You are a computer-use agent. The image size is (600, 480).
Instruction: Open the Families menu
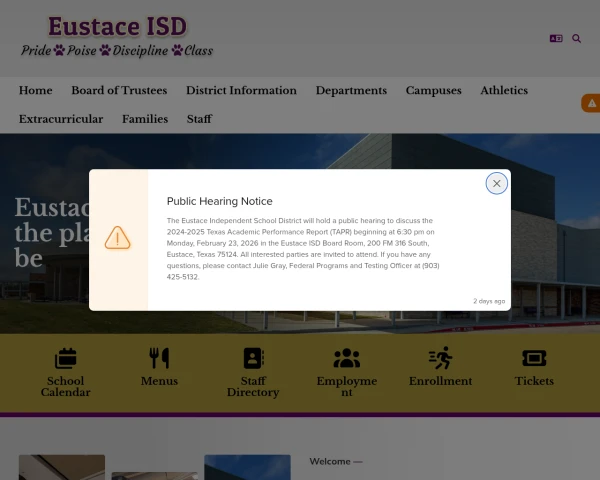pos(145,119)
